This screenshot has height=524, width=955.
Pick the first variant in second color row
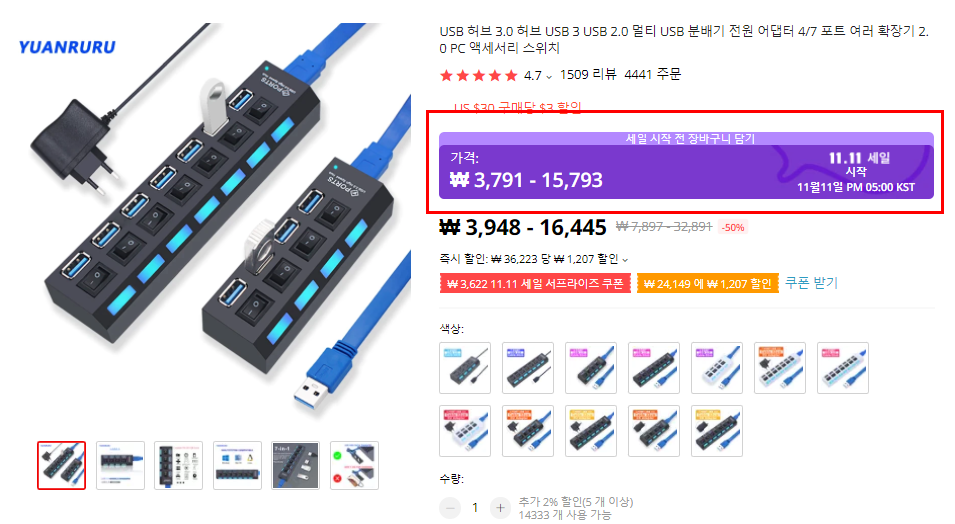tap(465, 431)
